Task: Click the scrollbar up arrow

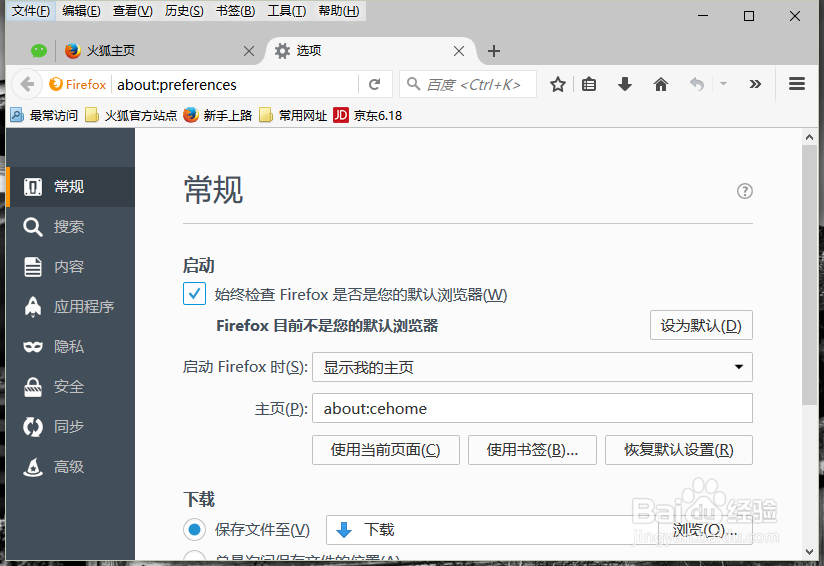Action: 809,137
